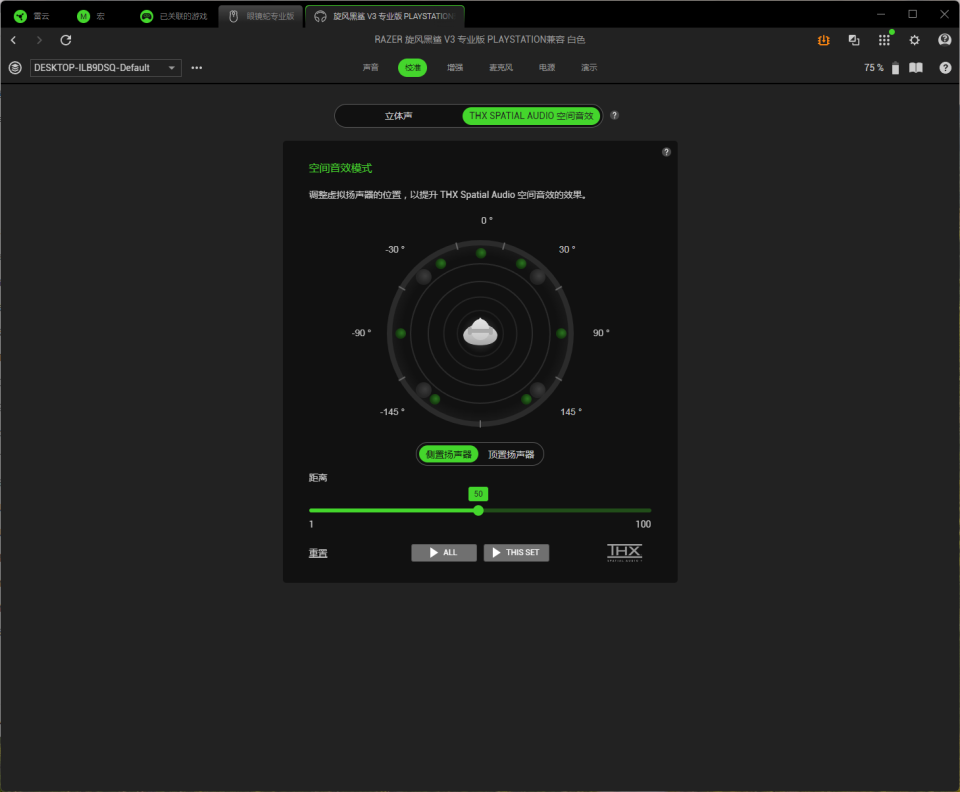This screenshot has height=792, width=960.
Task: Go back with the left arrow
Action: tap(13, 40)
